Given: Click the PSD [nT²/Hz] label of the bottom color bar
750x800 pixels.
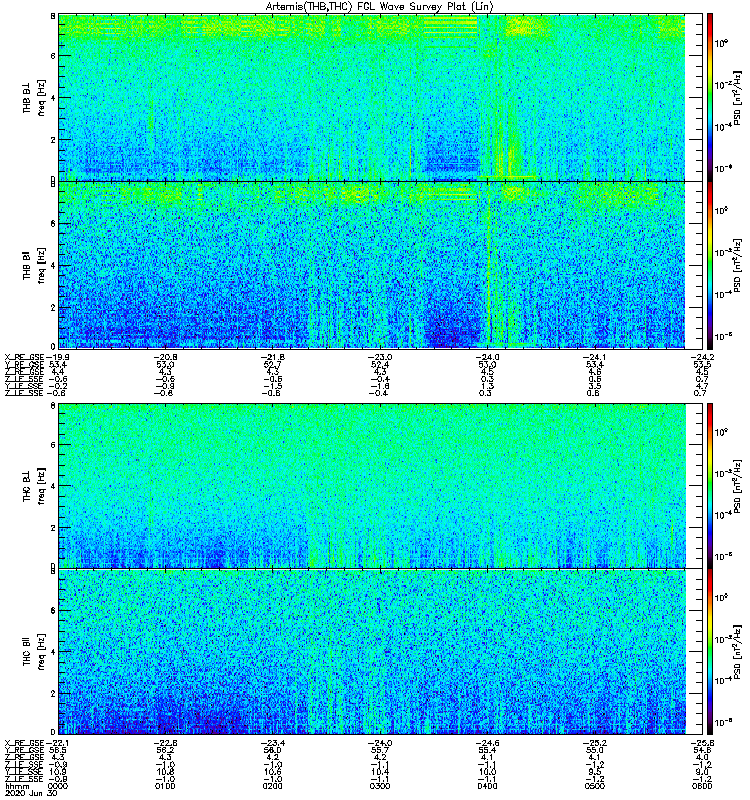Looking at the screenshot, I should tap(737, 652).
